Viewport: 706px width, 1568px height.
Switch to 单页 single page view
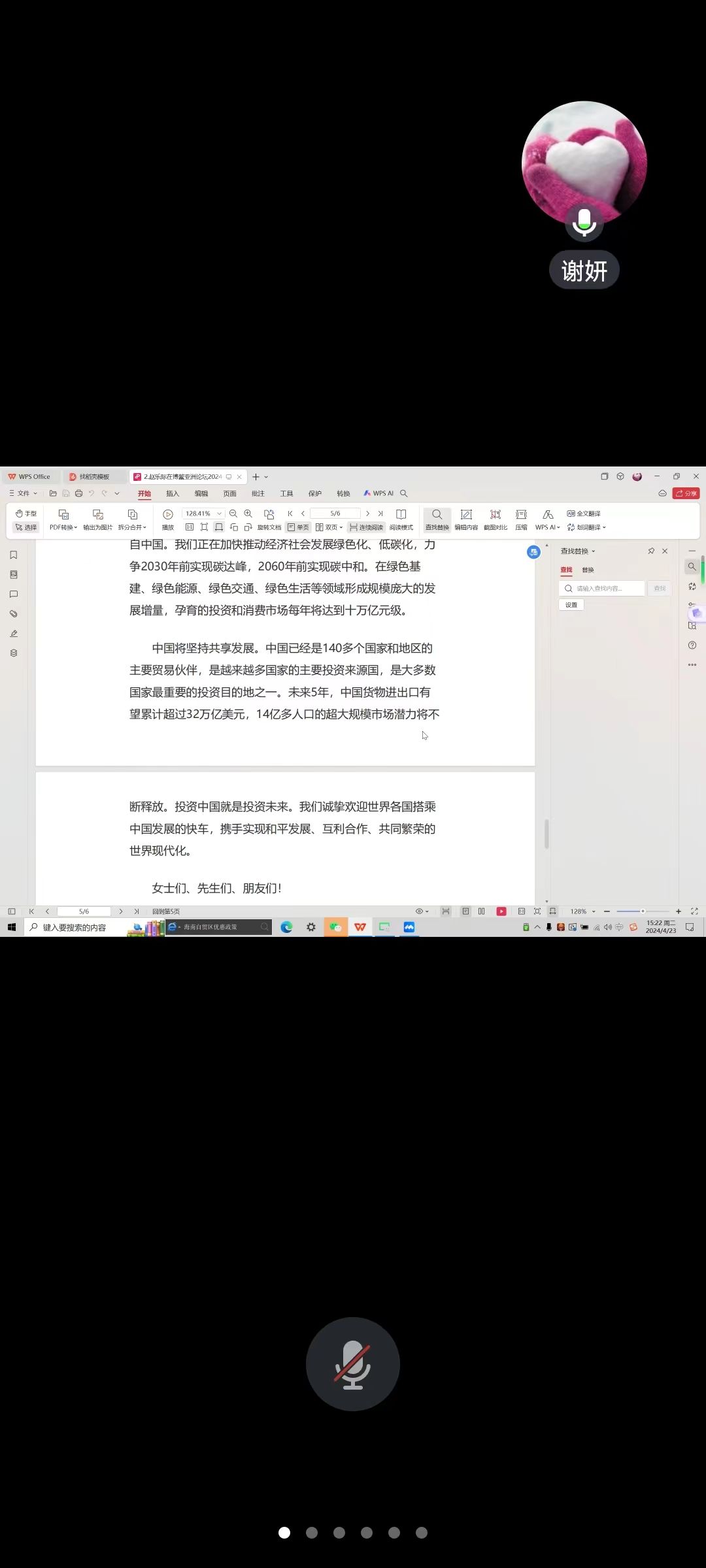(298, 527)
